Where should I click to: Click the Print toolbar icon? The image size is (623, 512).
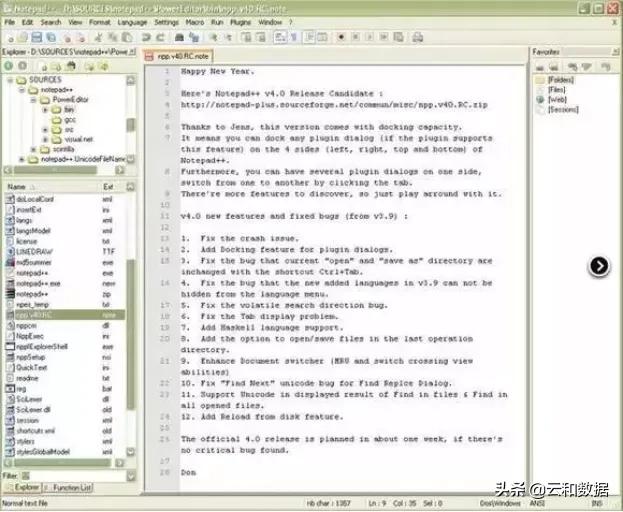tap(417, 37)
